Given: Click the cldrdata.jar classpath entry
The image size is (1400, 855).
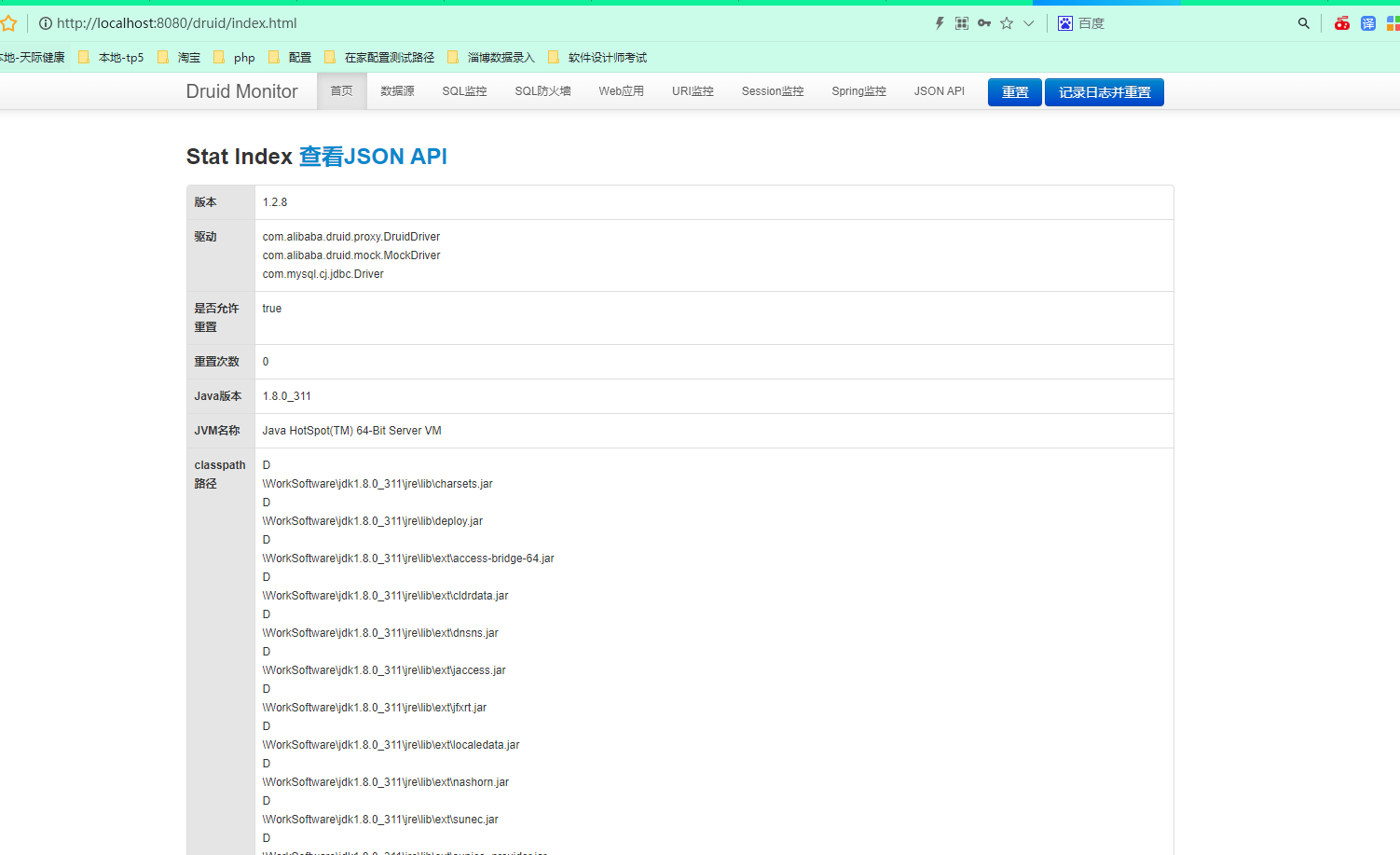Looking at the screenshot, I should click(x=386, y=596).
